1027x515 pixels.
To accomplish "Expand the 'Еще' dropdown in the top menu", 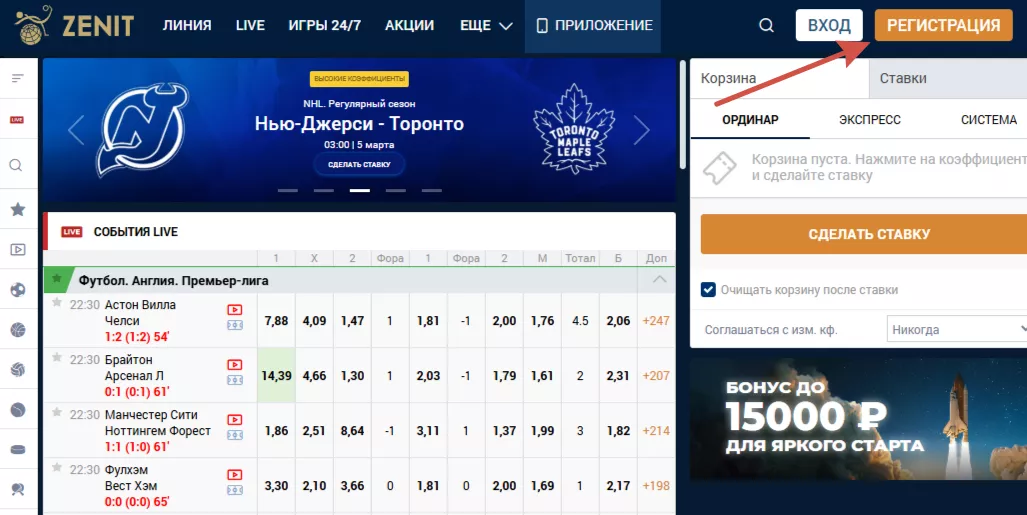I will pyautogui.click(x=486, y=26).
